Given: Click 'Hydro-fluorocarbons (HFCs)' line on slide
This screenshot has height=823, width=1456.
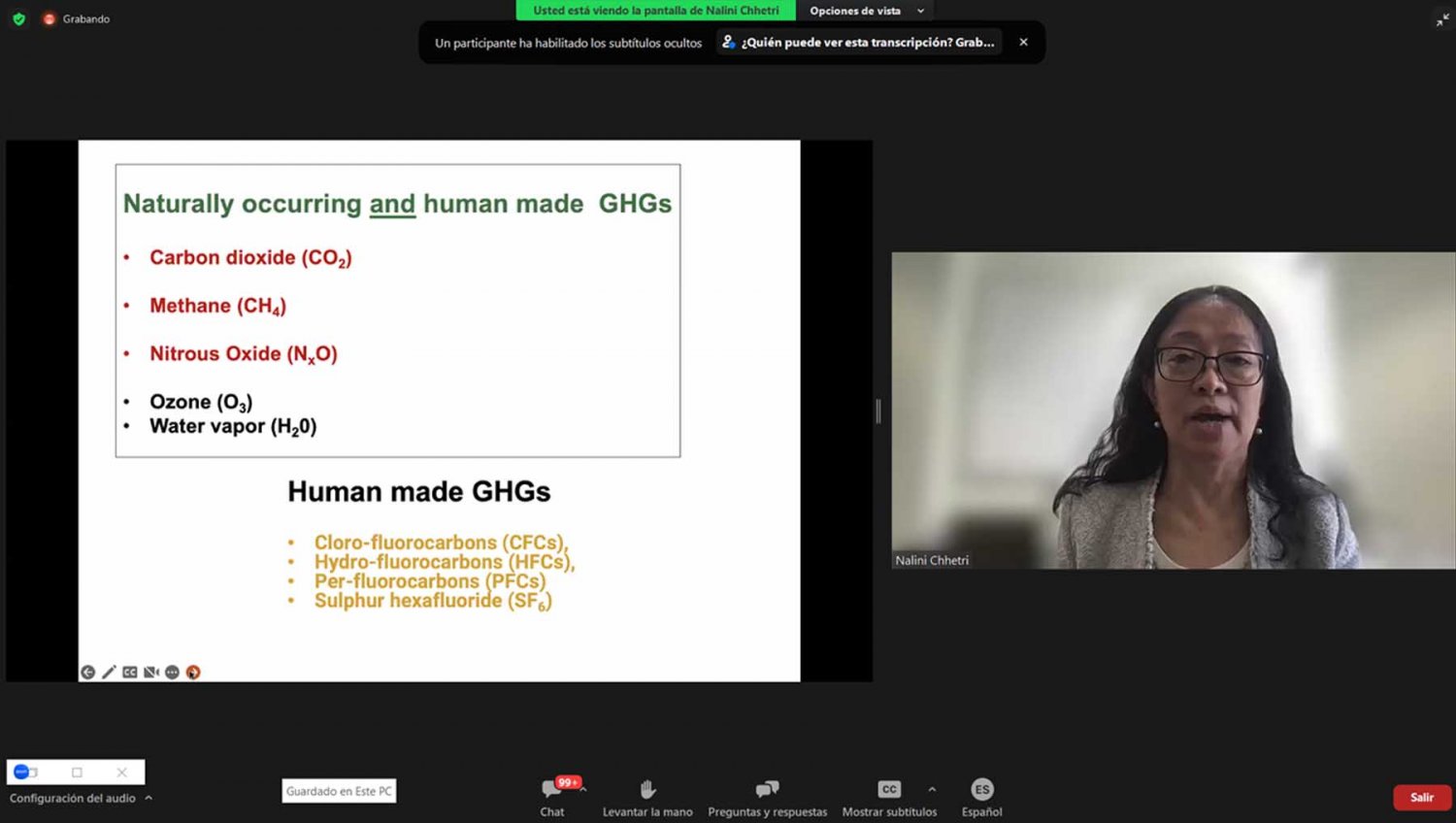Looking at the screenshot, I should coord(445,562).
